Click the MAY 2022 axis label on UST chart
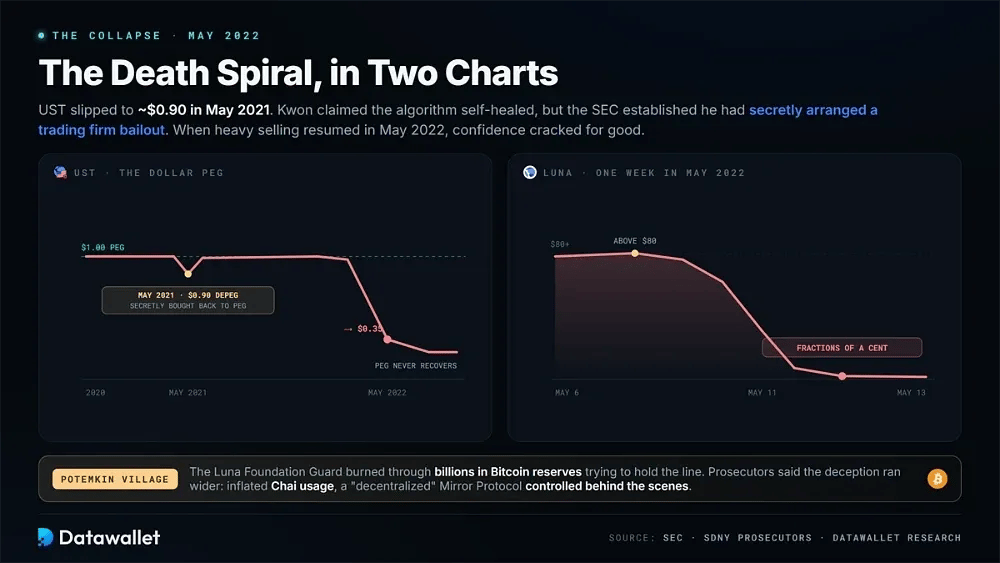Screen dimensions: 1000x563 387,393
